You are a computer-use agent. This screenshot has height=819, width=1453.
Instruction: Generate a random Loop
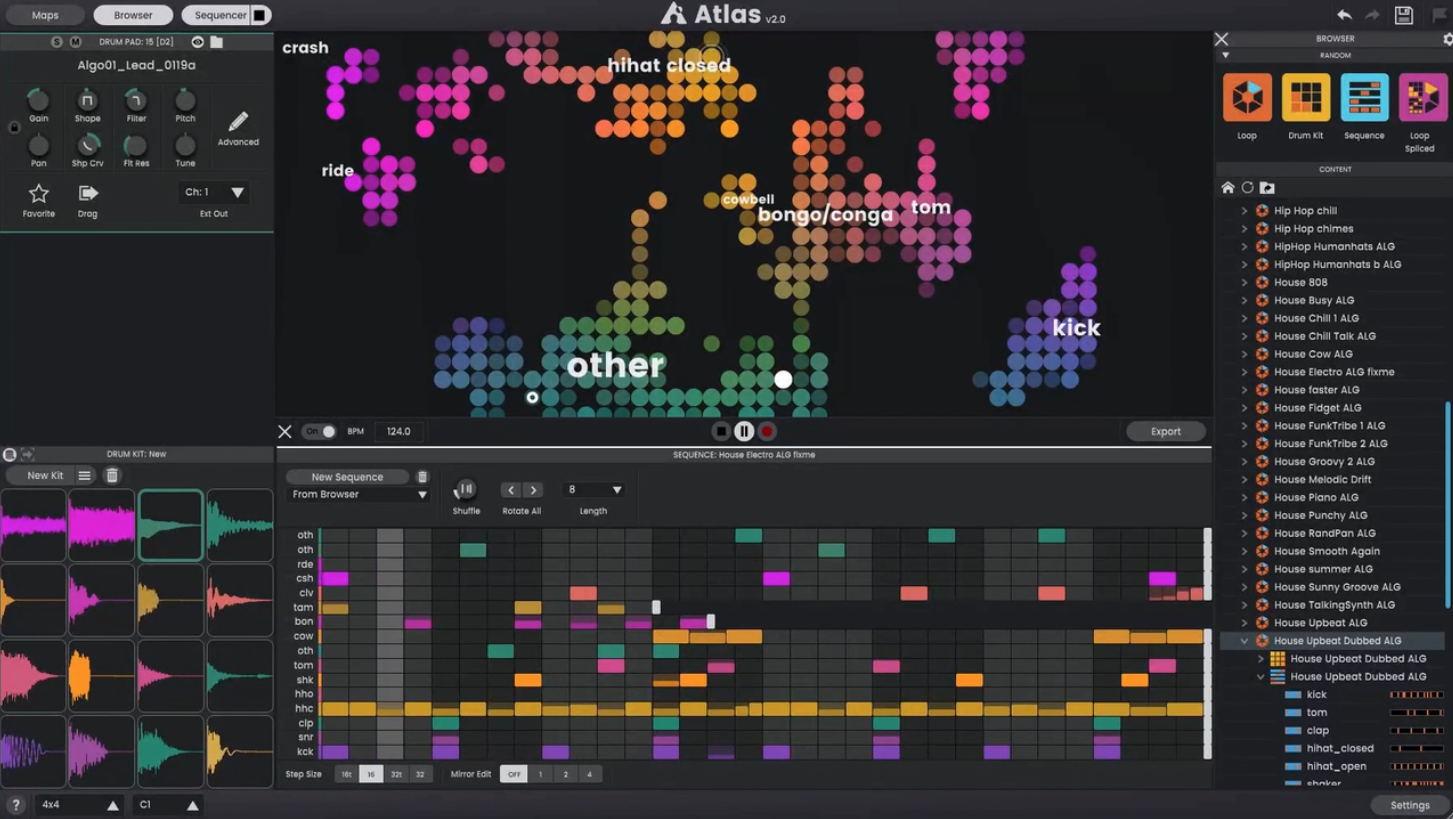coord(1247,98)
